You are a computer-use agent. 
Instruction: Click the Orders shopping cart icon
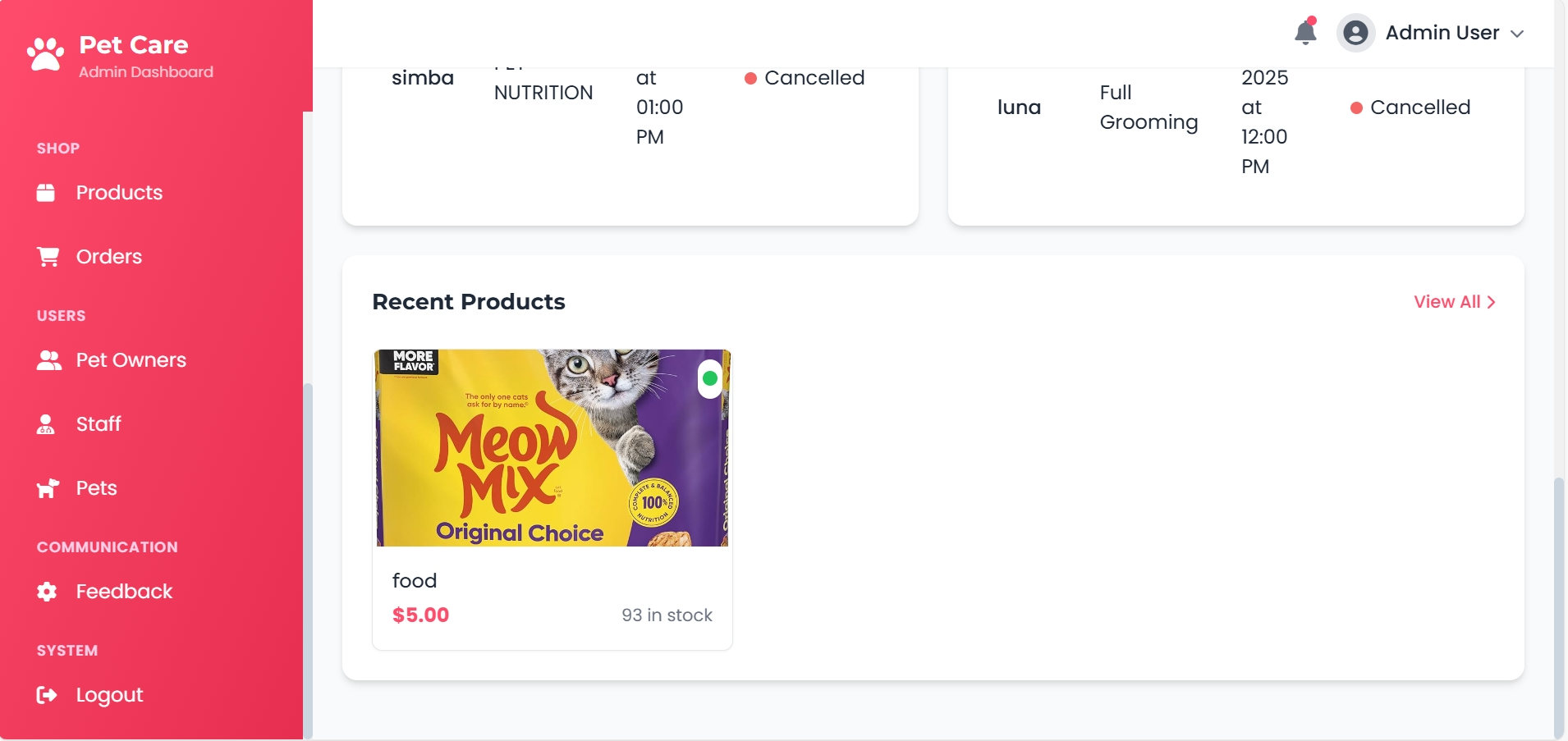48,257
